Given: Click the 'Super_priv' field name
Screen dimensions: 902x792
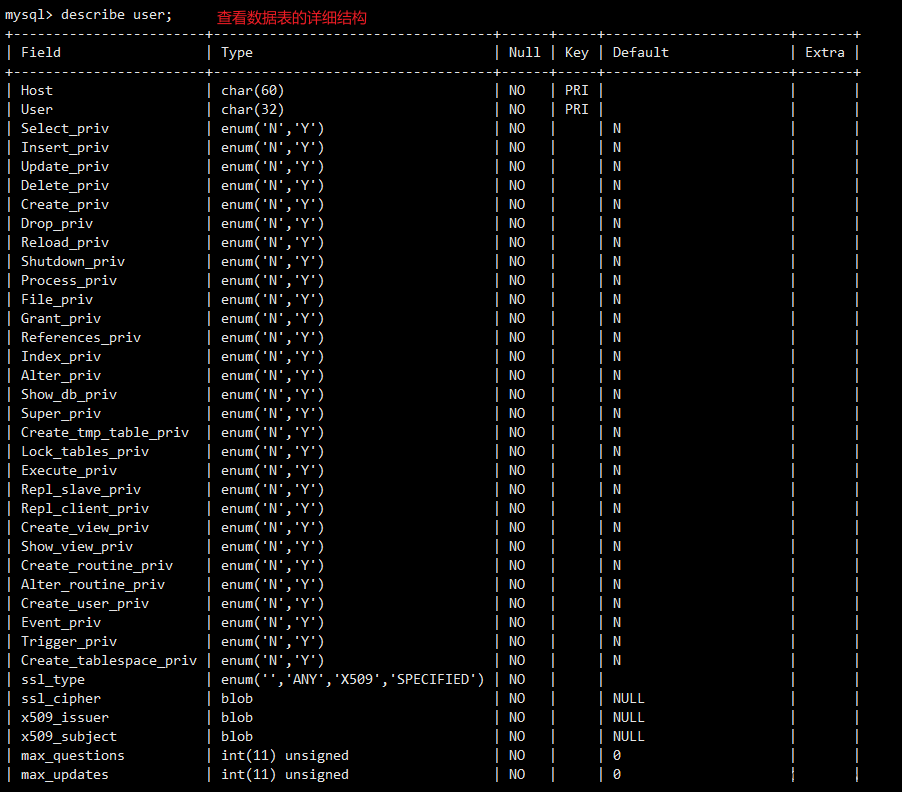Looking at the screenshot, I should [x=61, y=413].
